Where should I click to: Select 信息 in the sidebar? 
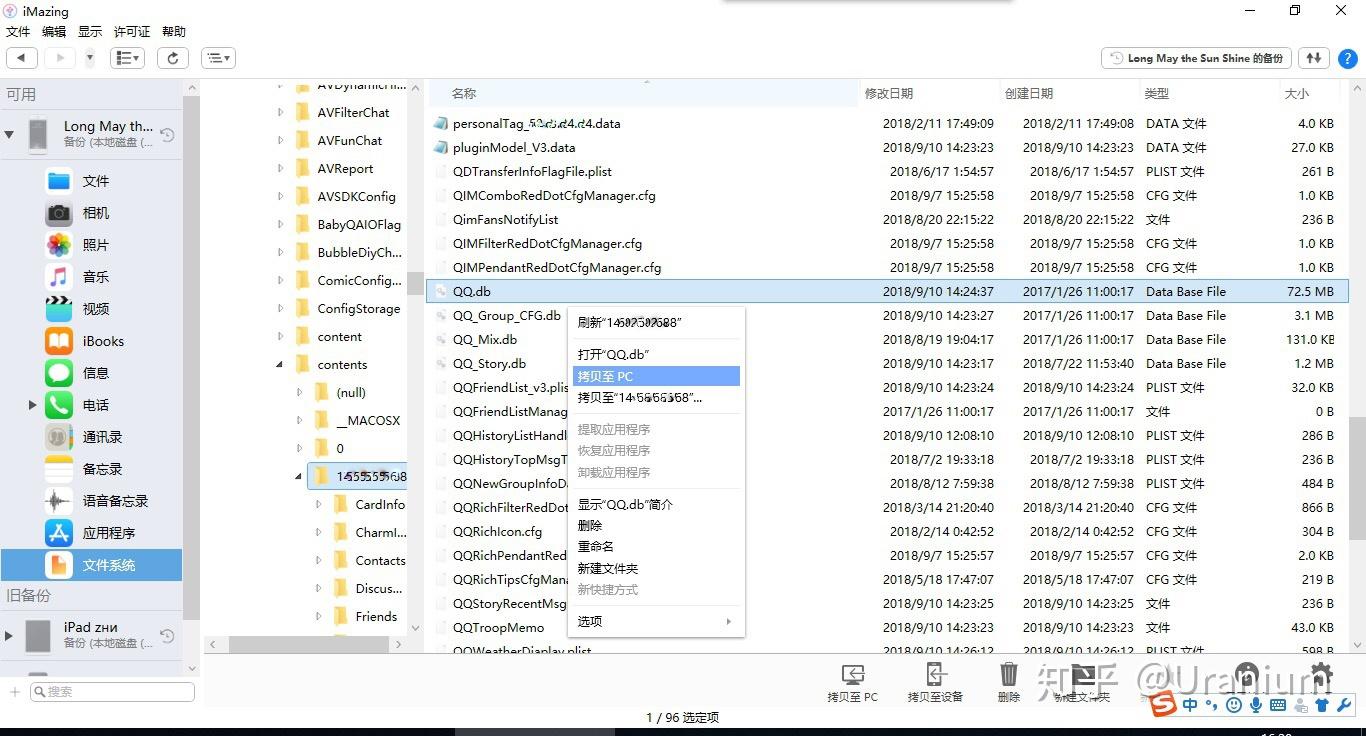(x=96, y=373)
